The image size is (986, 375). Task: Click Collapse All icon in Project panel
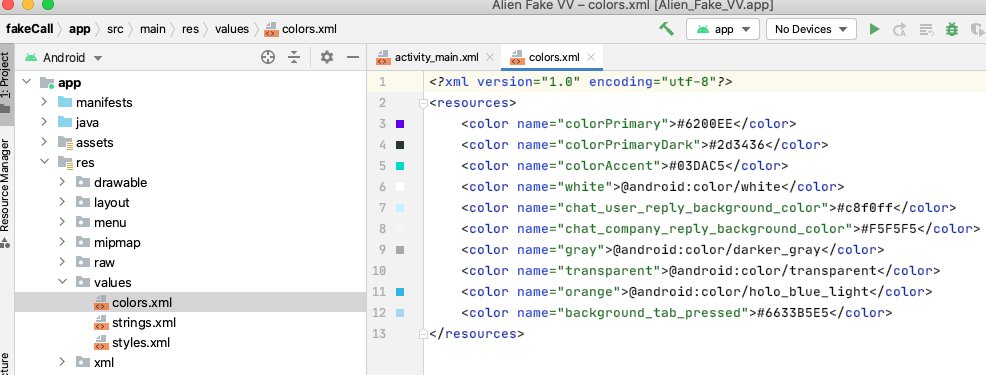coord(294,57)
